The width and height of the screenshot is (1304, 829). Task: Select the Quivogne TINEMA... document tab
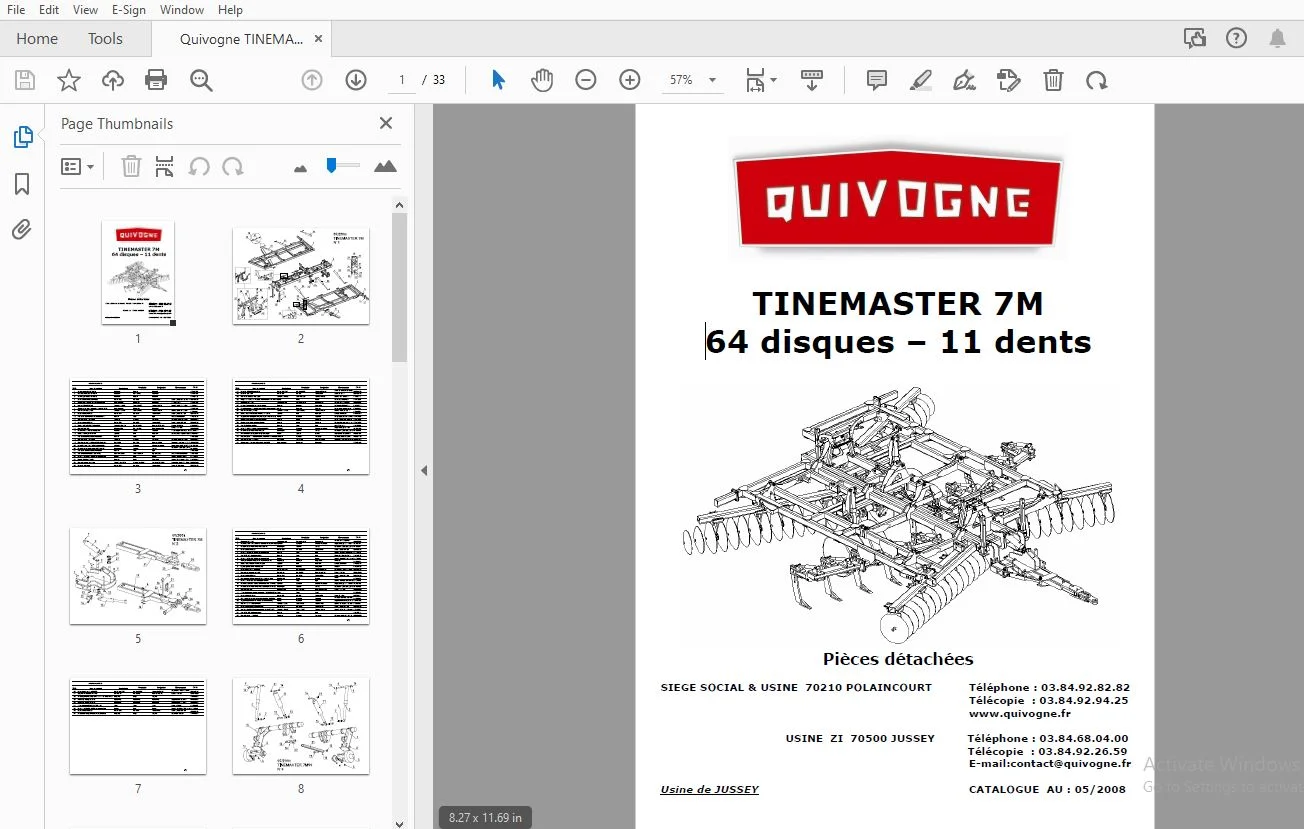point(241,39)
